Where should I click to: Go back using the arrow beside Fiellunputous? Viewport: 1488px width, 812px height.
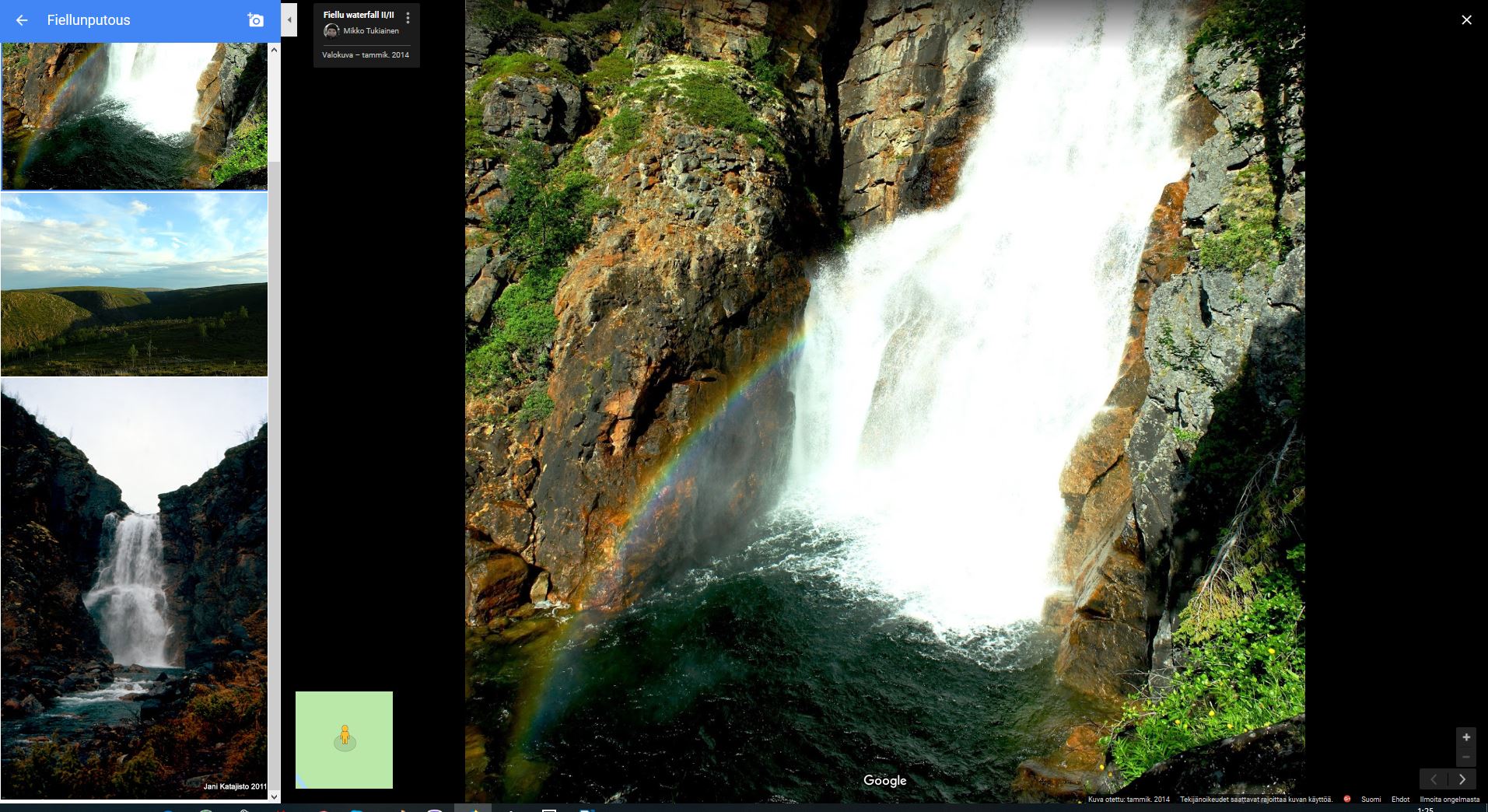coord(22,20)
